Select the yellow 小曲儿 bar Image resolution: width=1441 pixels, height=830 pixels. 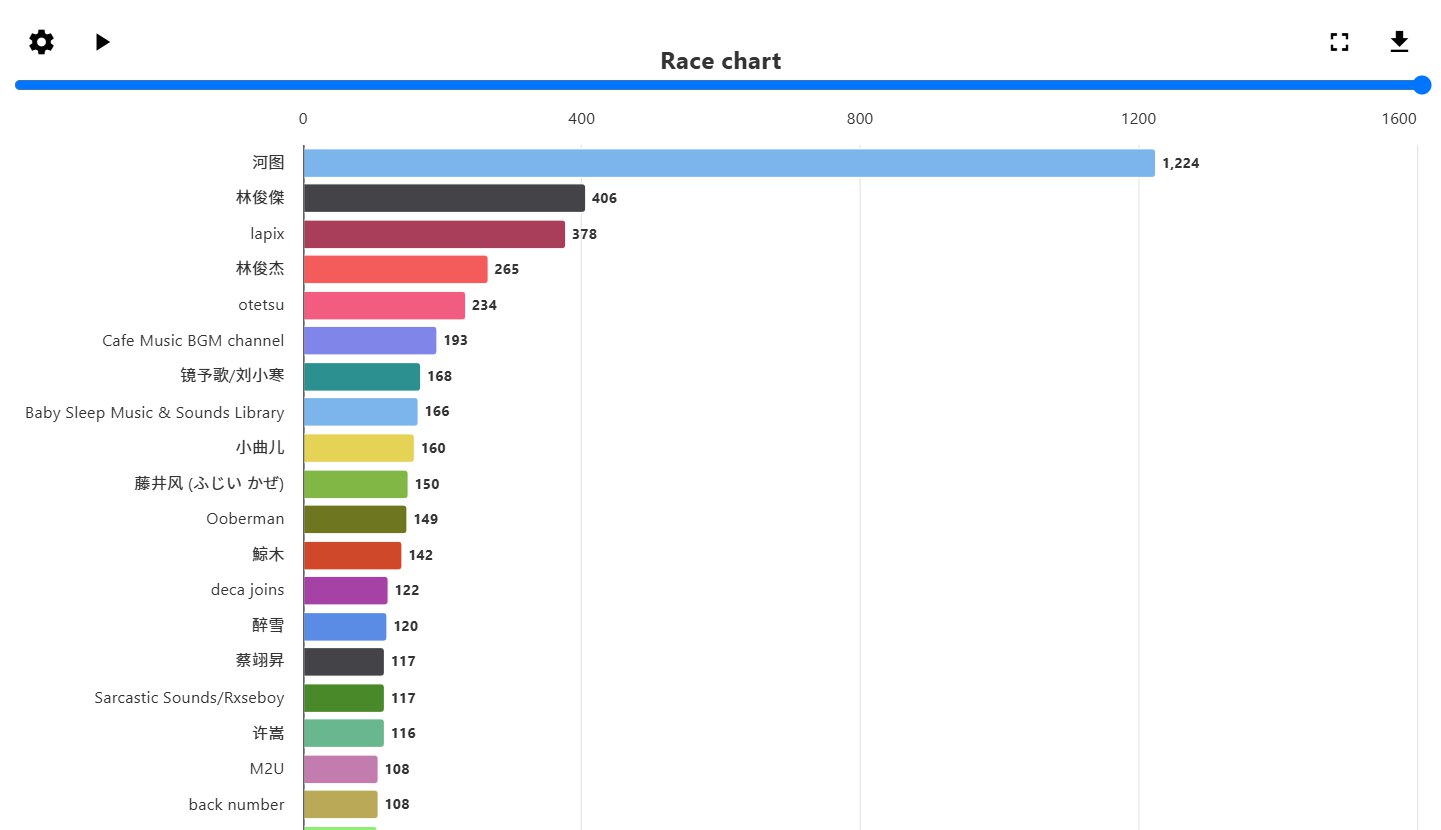(x=358, y=448)
